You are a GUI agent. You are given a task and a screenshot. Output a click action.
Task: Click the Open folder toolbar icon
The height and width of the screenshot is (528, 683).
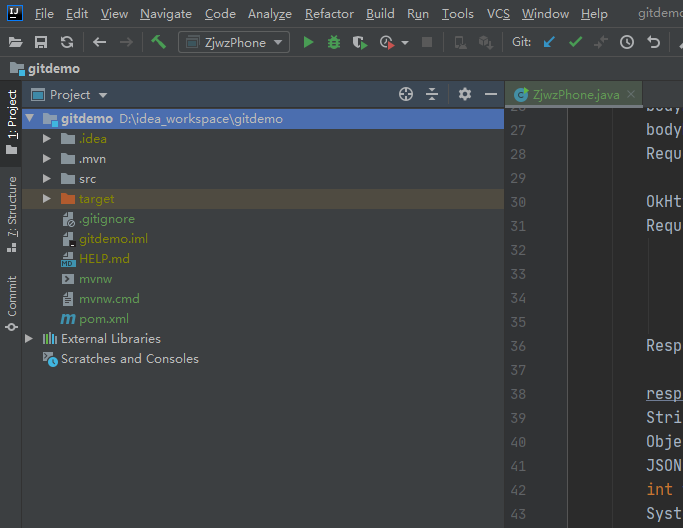pos(15,42)
